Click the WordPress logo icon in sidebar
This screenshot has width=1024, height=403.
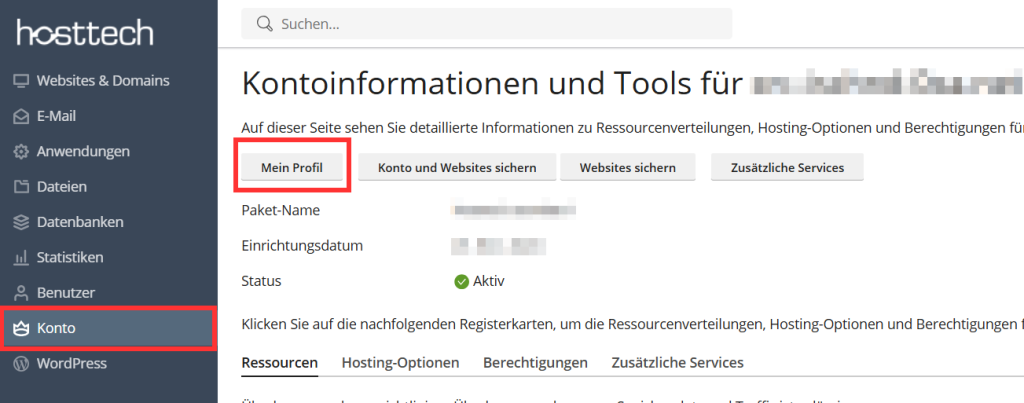coord(20,364)
